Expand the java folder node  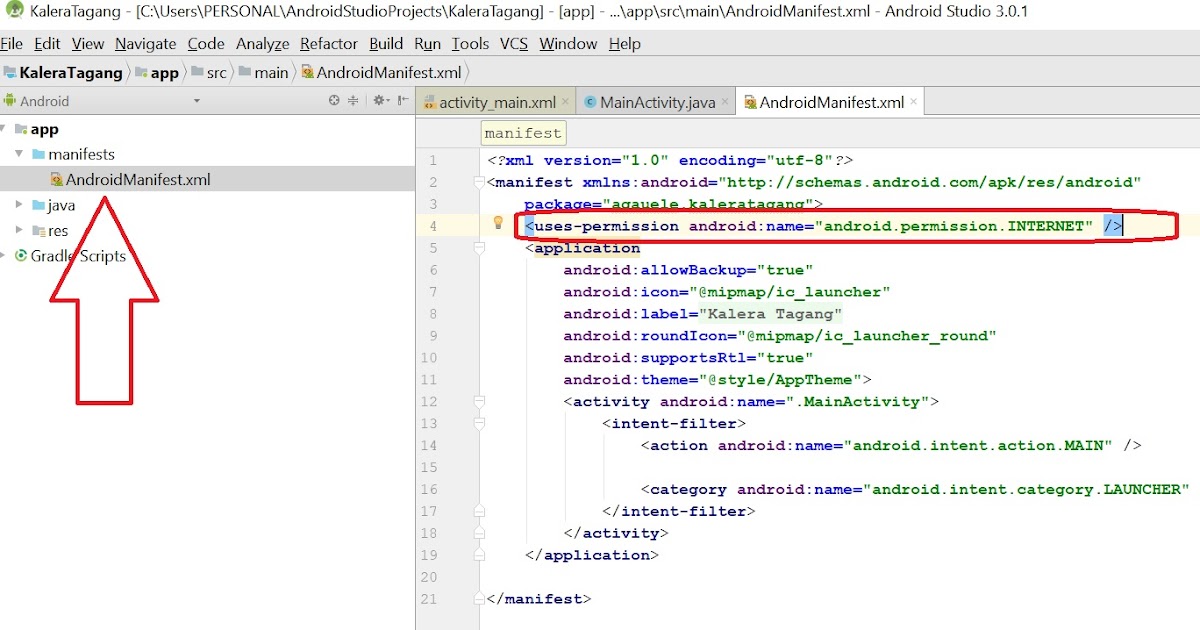point(19,205)
